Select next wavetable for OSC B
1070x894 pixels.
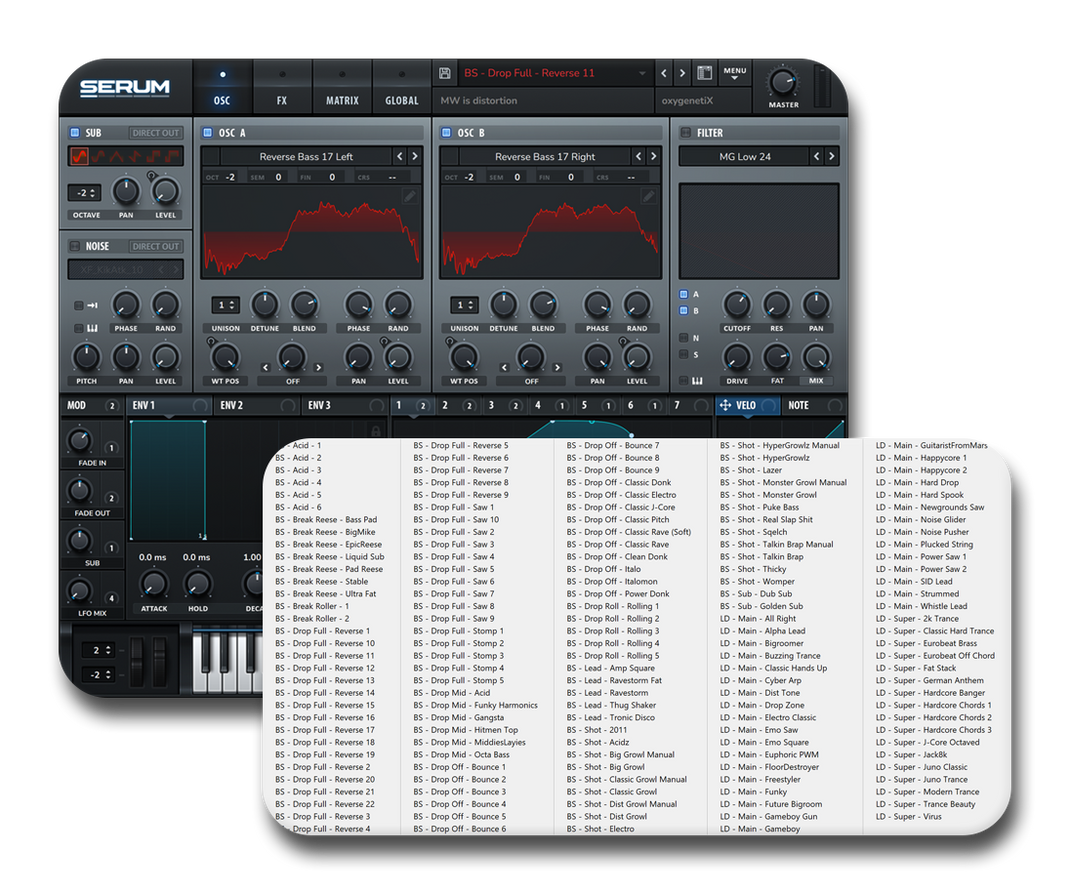pyautogui.click(x=654, y=156)
